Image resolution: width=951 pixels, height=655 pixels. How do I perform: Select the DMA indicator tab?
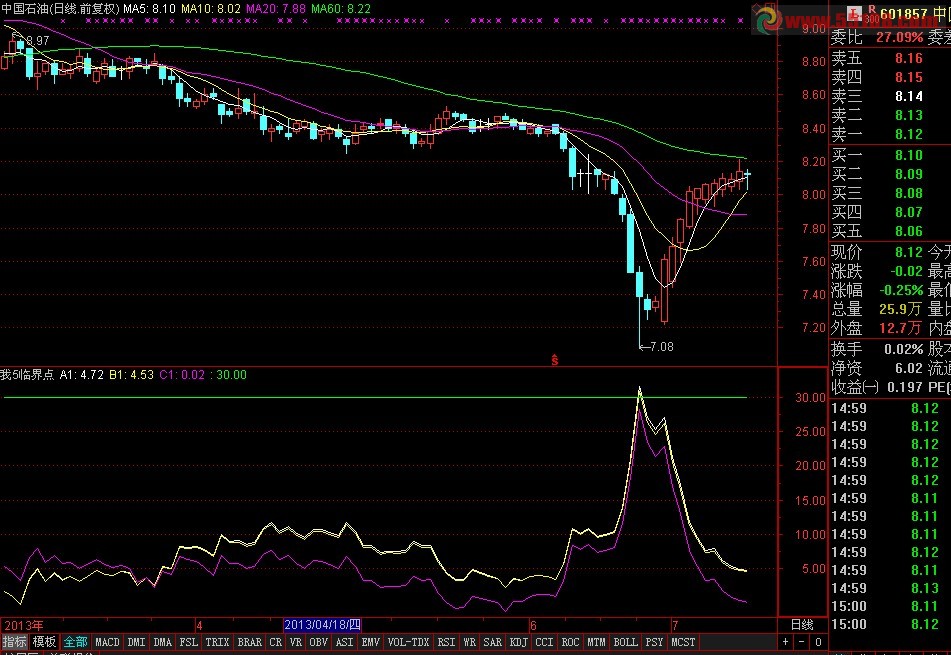(x=163, y=642)
